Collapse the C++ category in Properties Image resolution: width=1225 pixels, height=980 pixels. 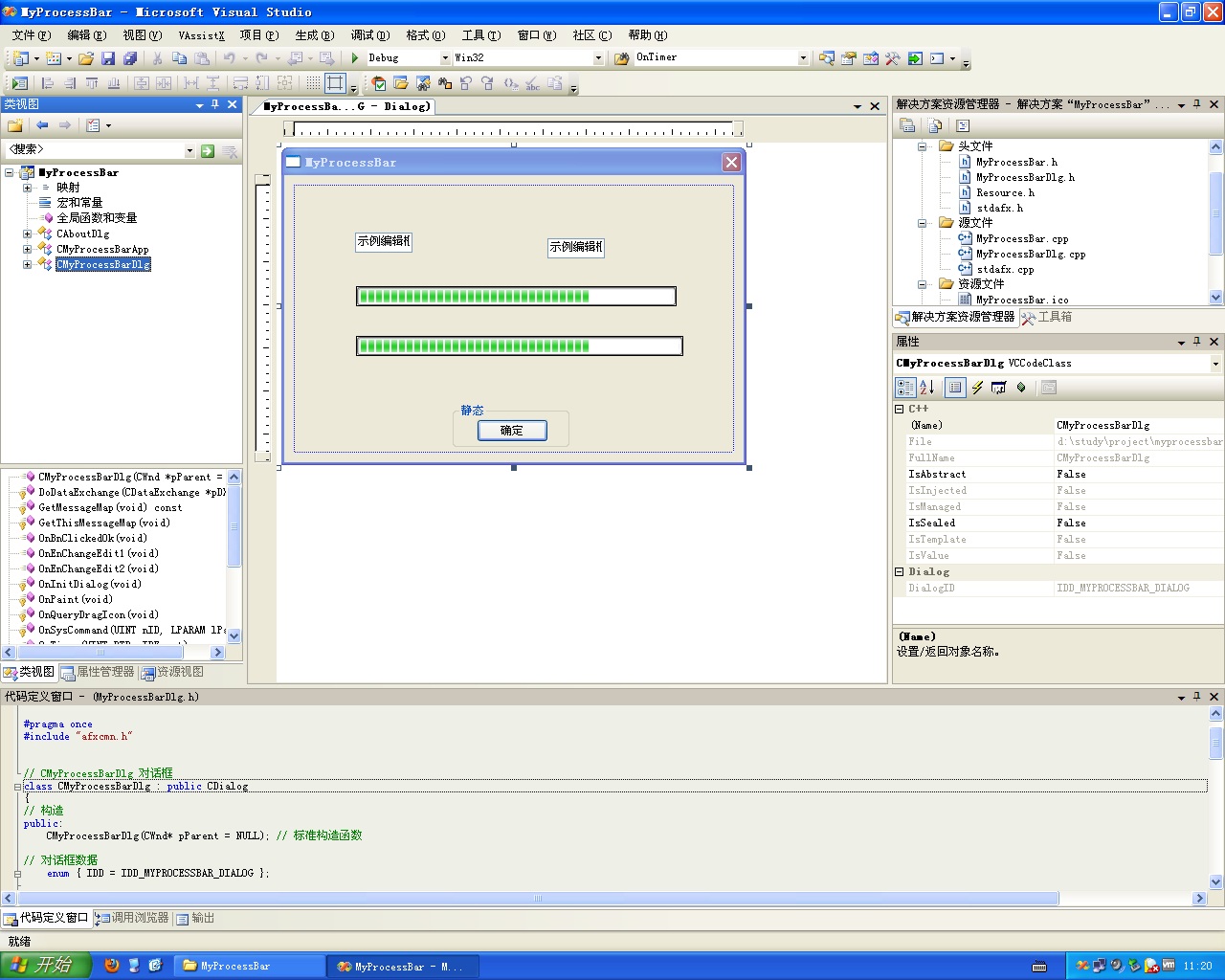click(900, 409)
